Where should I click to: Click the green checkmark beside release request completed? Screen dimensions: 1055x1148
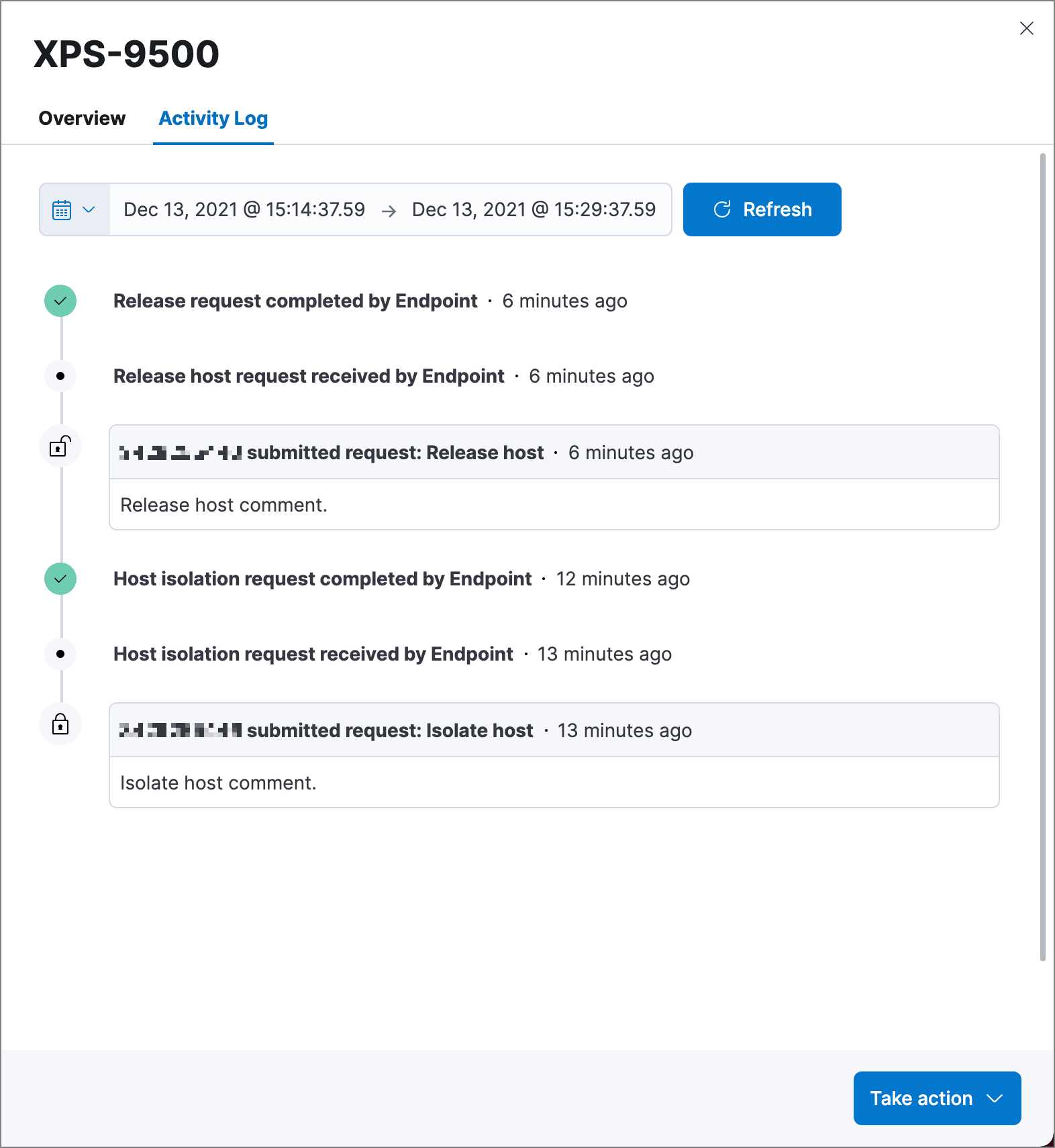[x=60, y=301]
